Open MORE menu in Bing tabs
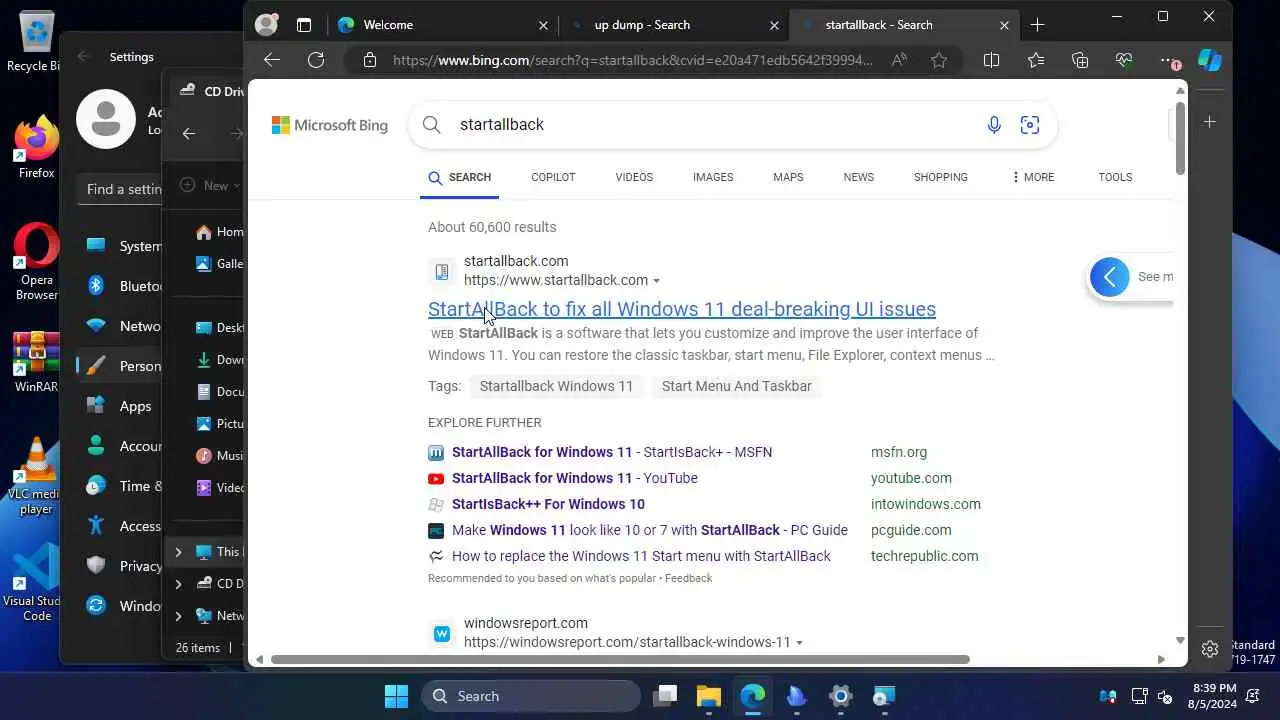The width and height of the screenshot is (1280, 720). (x=1032, y=177)
